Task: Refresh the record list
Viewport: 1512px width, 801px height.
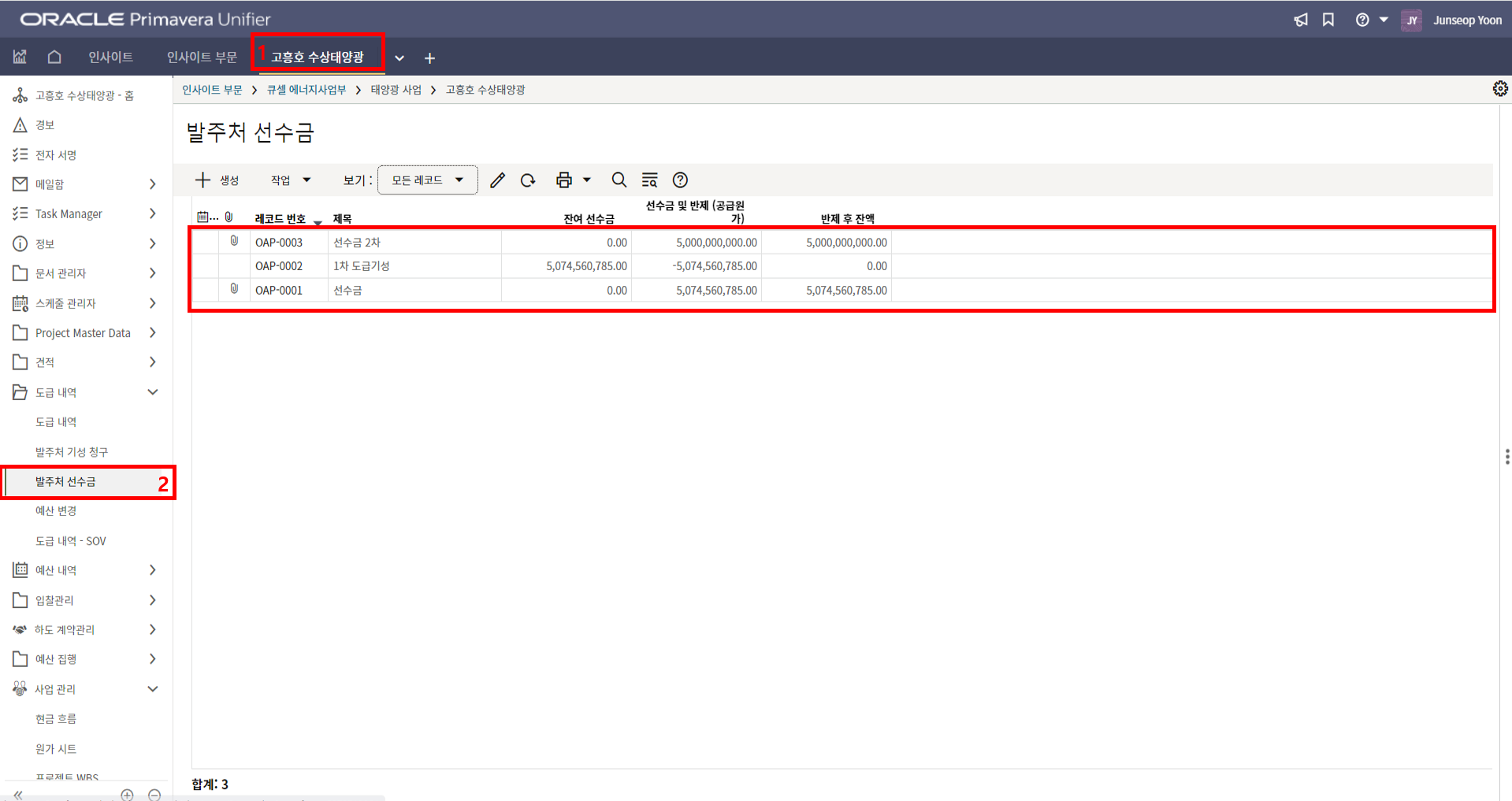Action: [528, 180]
